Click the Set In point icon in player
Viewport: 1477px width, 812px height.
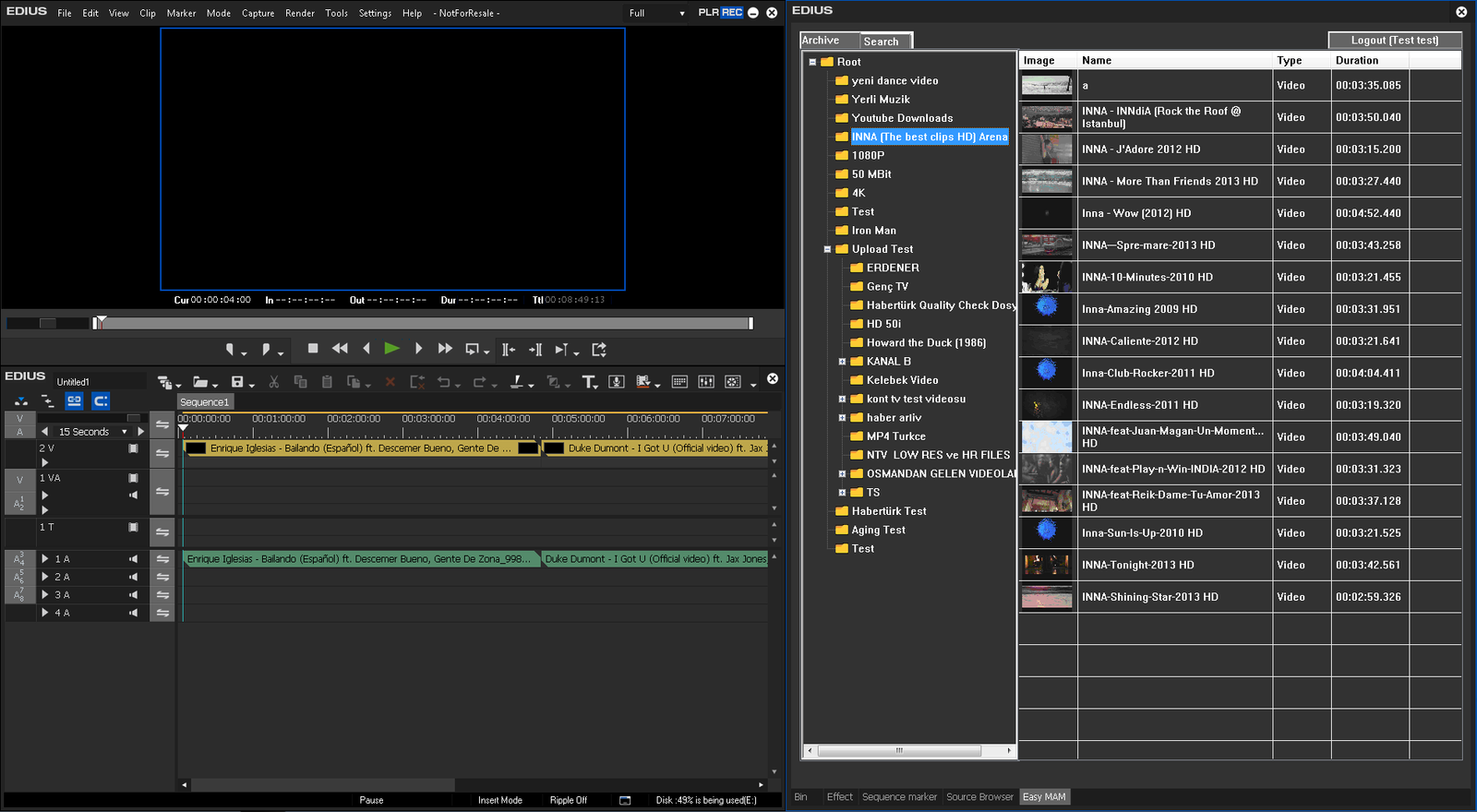(x=230, y=350)
